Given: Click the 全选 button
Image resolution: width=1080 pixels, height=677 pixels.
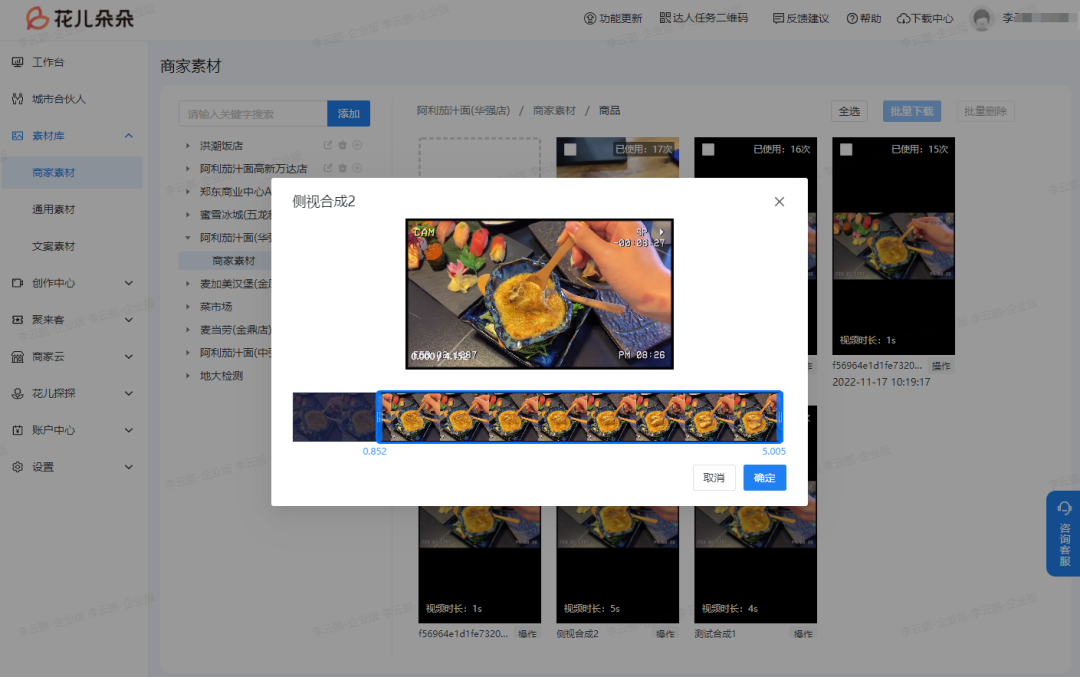Looking at the screenshot, I should coord(849,111).
